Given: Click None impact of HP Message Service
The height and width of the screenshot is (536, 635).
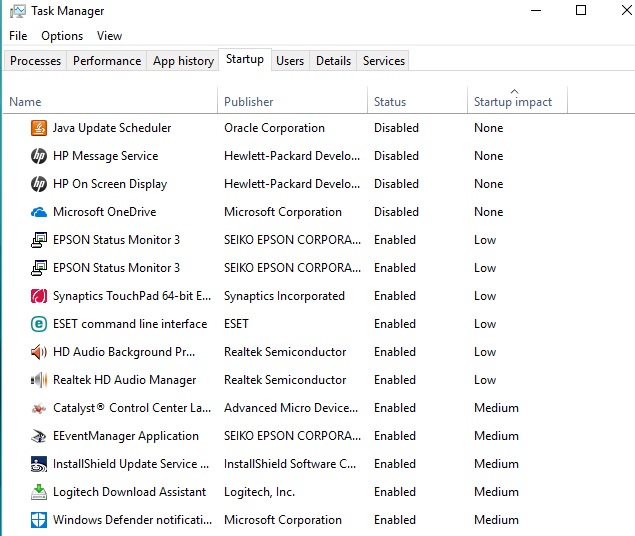Looking at the screenshot, I should 488,156.
